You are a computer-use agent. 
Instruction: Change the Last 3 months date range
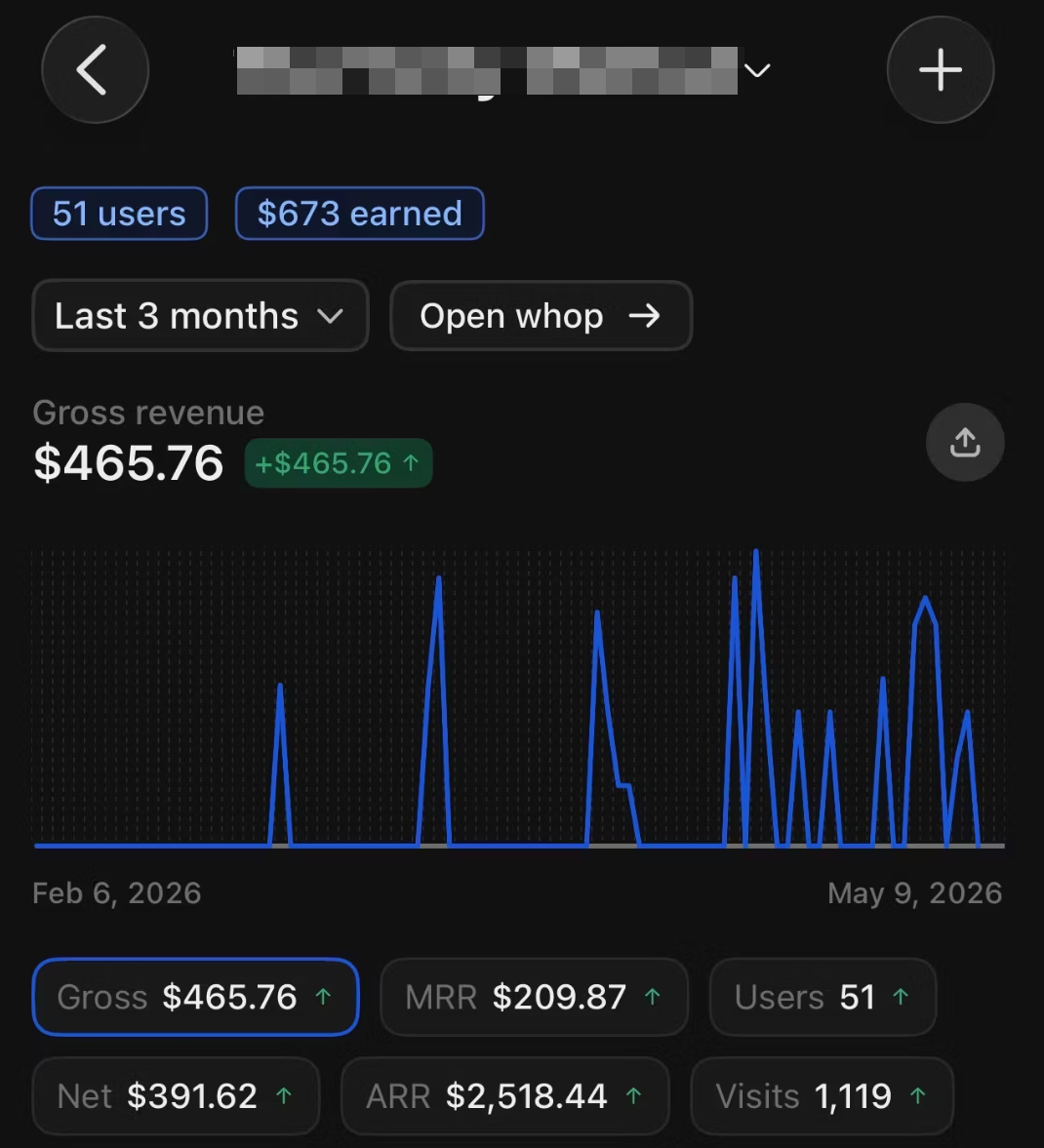[200, 316]
